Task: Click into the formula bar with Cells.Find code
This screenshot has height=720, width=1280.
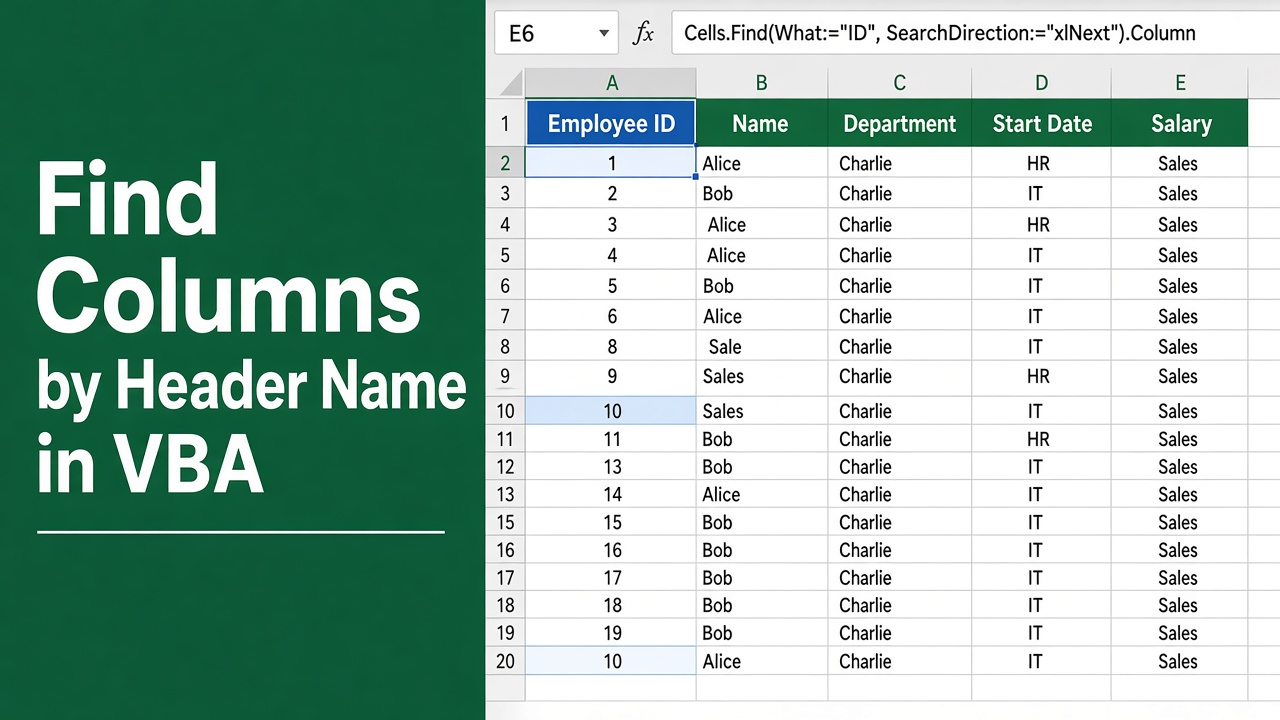Action: coord(975,33)
